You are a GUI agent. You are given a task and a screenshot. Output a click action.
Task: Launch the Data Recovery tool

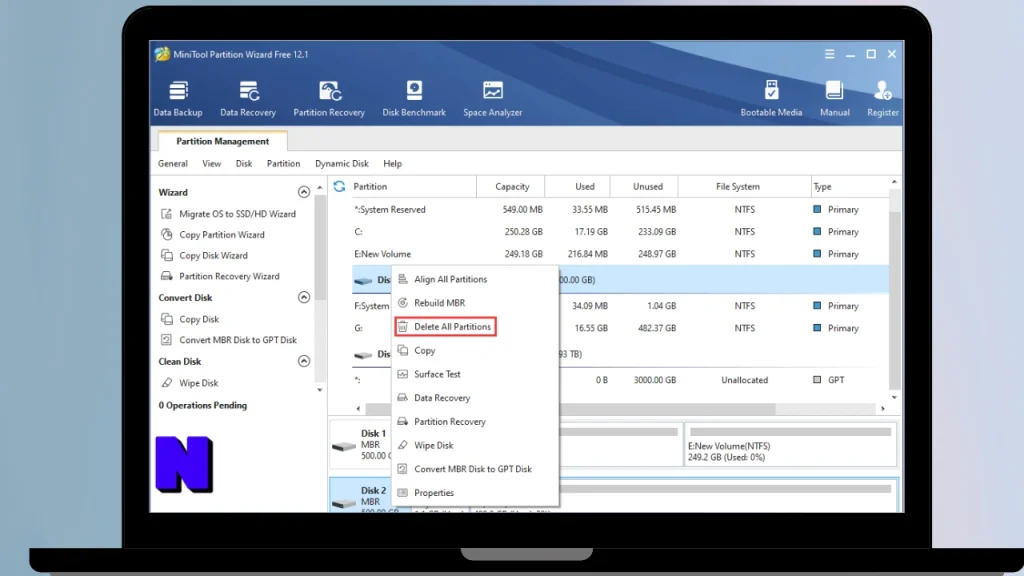pyautogui.click(x=248, y=99)
